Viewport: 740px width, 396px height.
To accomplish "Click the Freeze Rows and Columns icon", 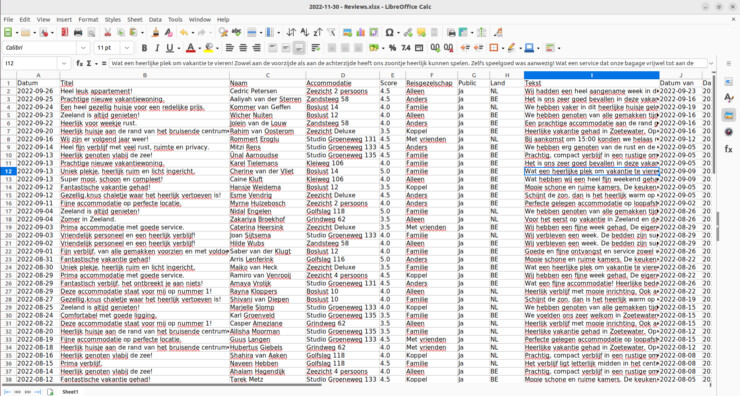I will (463, 33).
